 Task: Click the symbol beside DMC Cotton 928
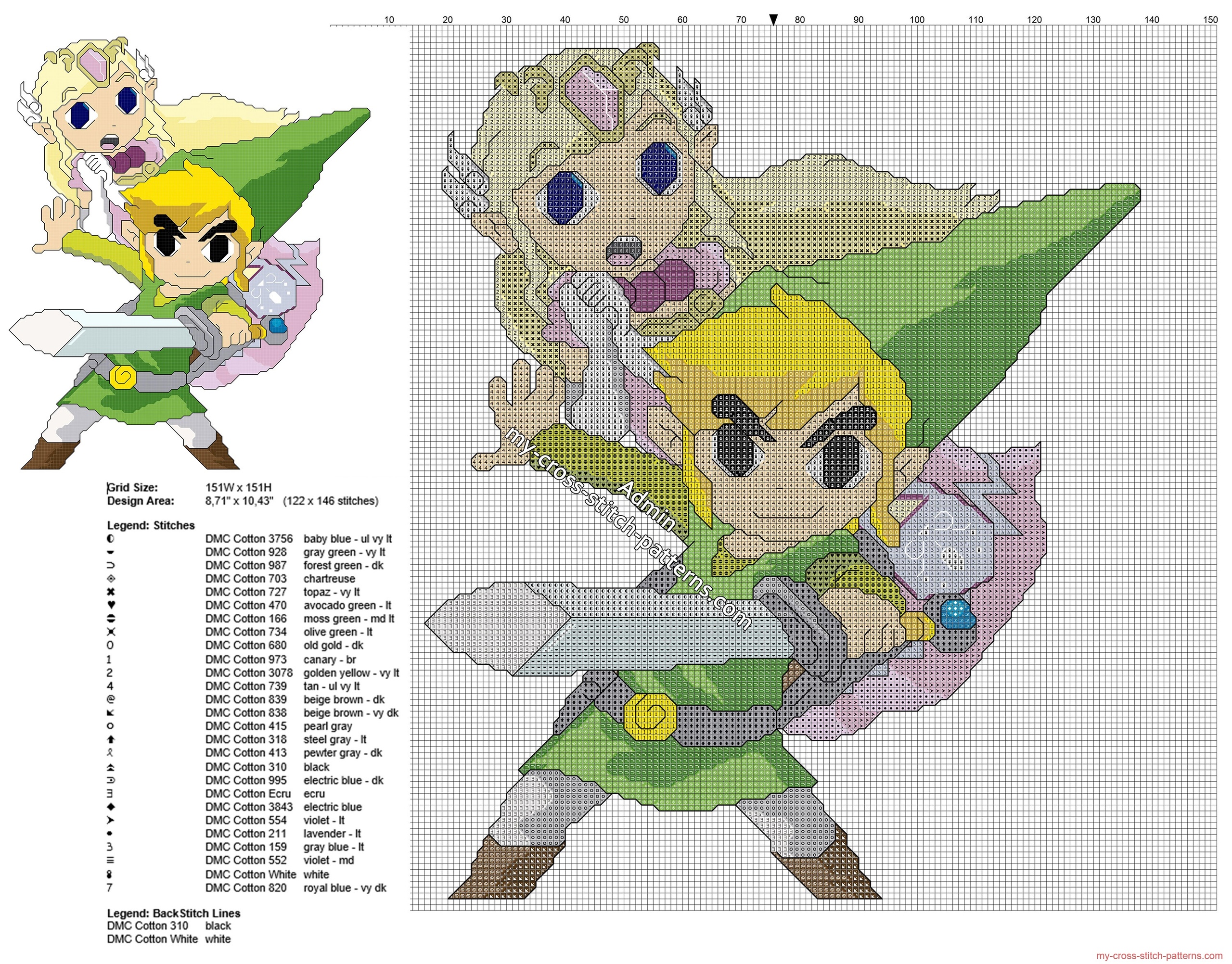(x=110, y=552)
